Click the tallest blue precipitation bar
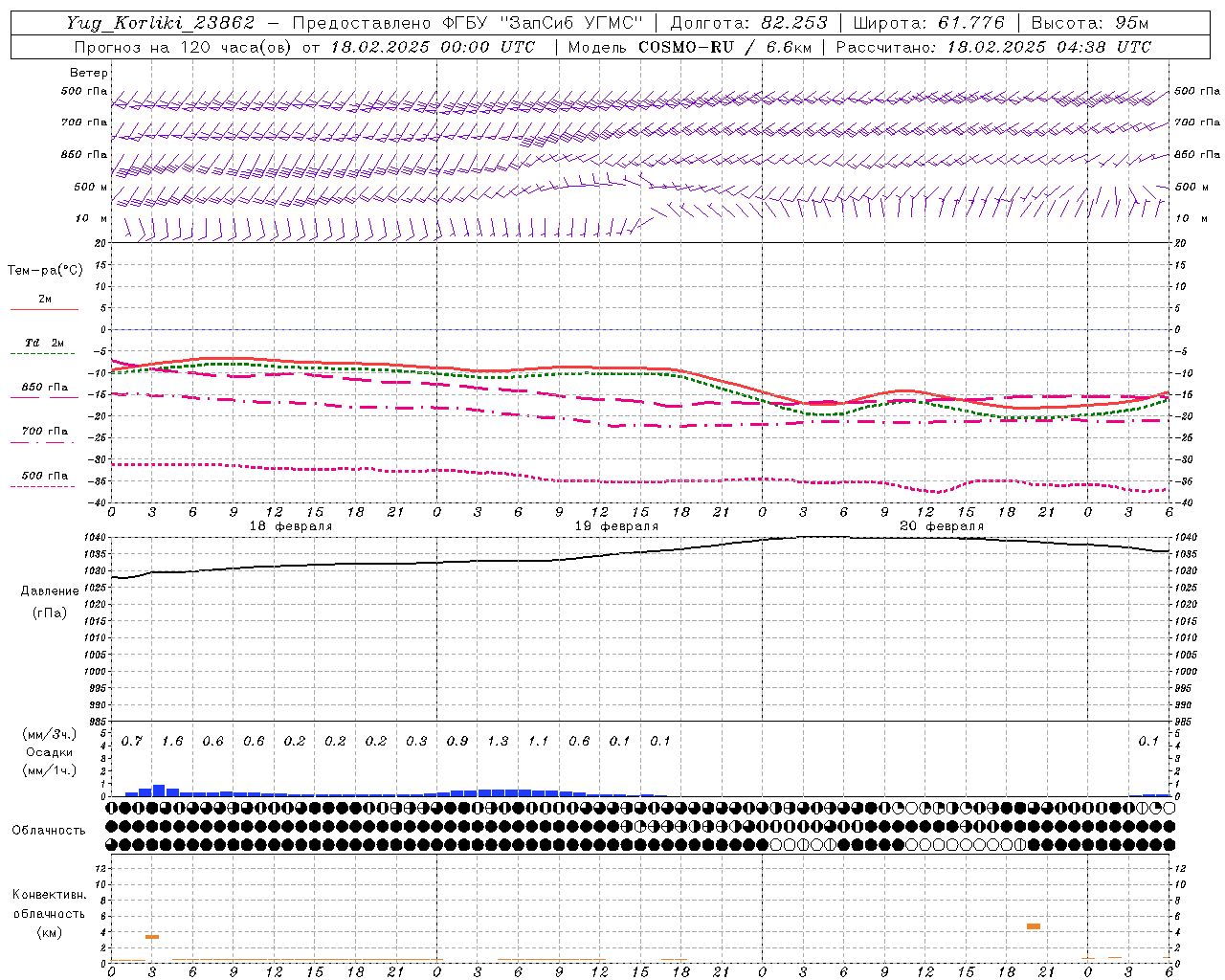The height and width of the screenshot is (980, 1225). 159,791
